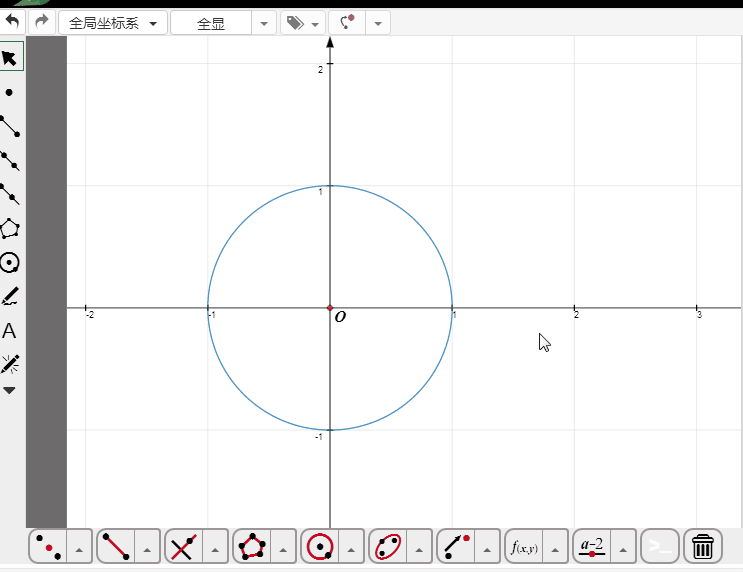This screenshot has width=743, height=572.
Task: Click the trash can delete button
Action: point(703,547)
